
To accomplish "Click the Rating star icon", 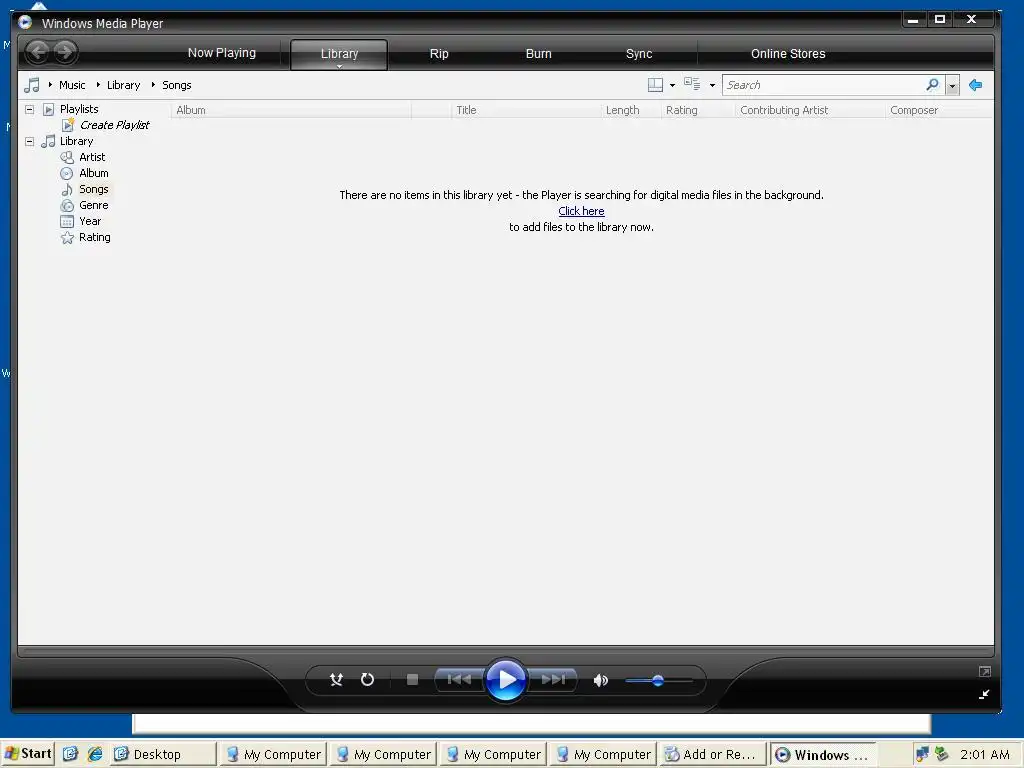I will pyautogui.click(x=67, y=237).
